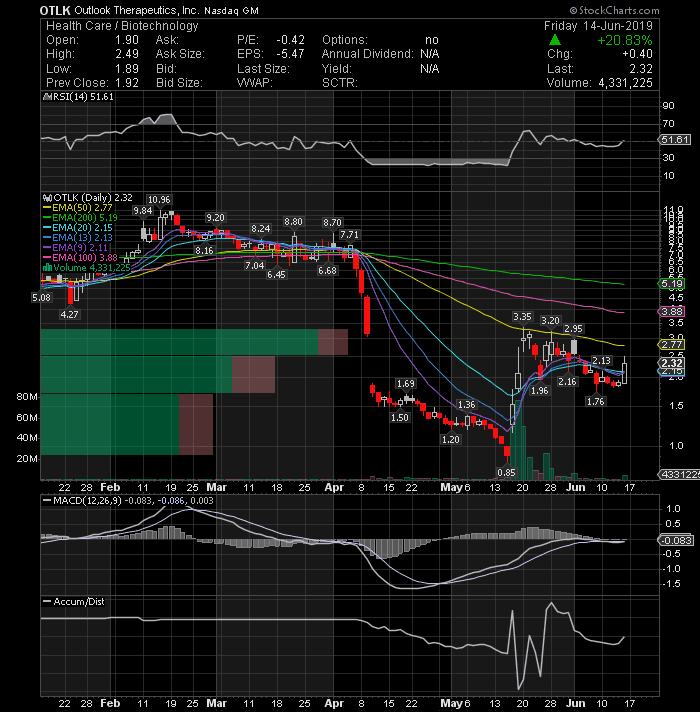The image size is (700, 712).
Task: Click the 1.69 price annotation
Action: point(405,384)
